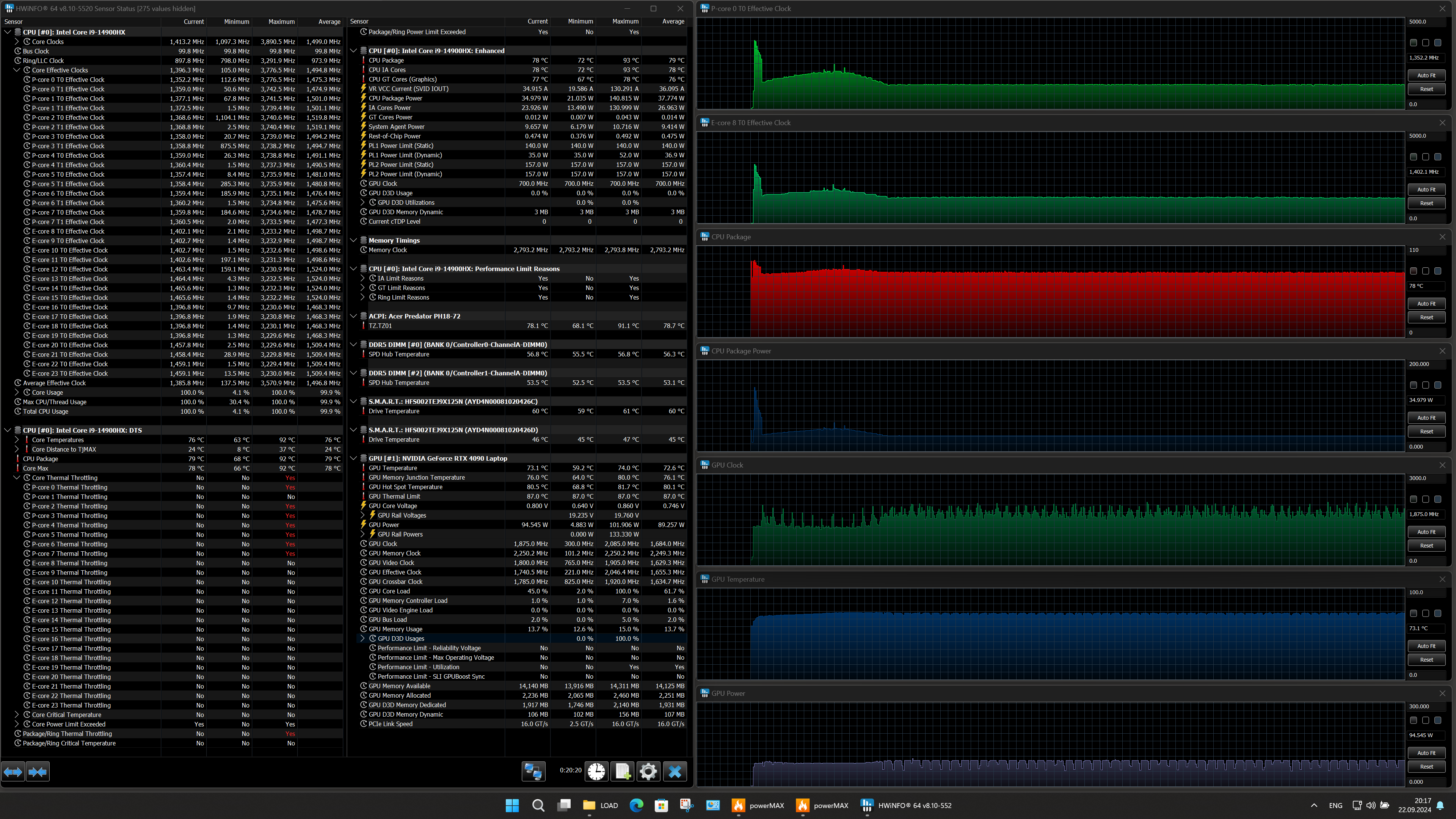The width and height of the screenshot is (1456, 819).
Task: Collapse the Core Effective Clocks group
Action: 16,70
